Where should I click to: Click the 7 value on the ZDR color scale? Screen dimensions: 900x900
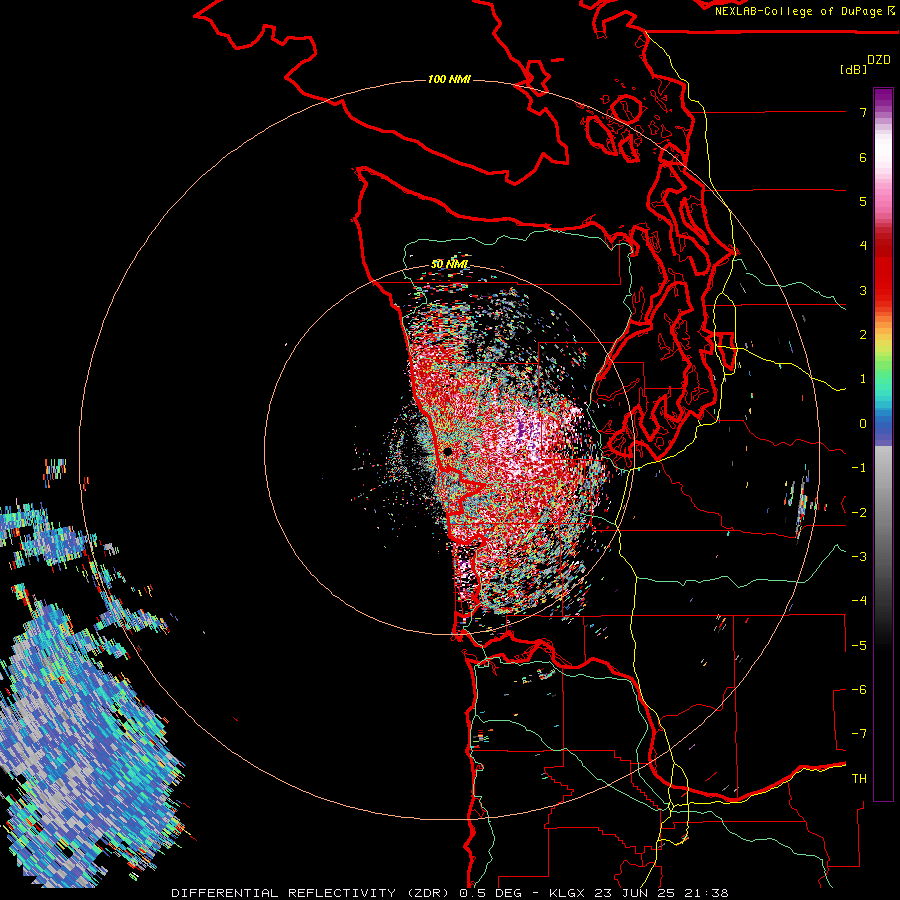pyautogui.click(x=863, y=112)
